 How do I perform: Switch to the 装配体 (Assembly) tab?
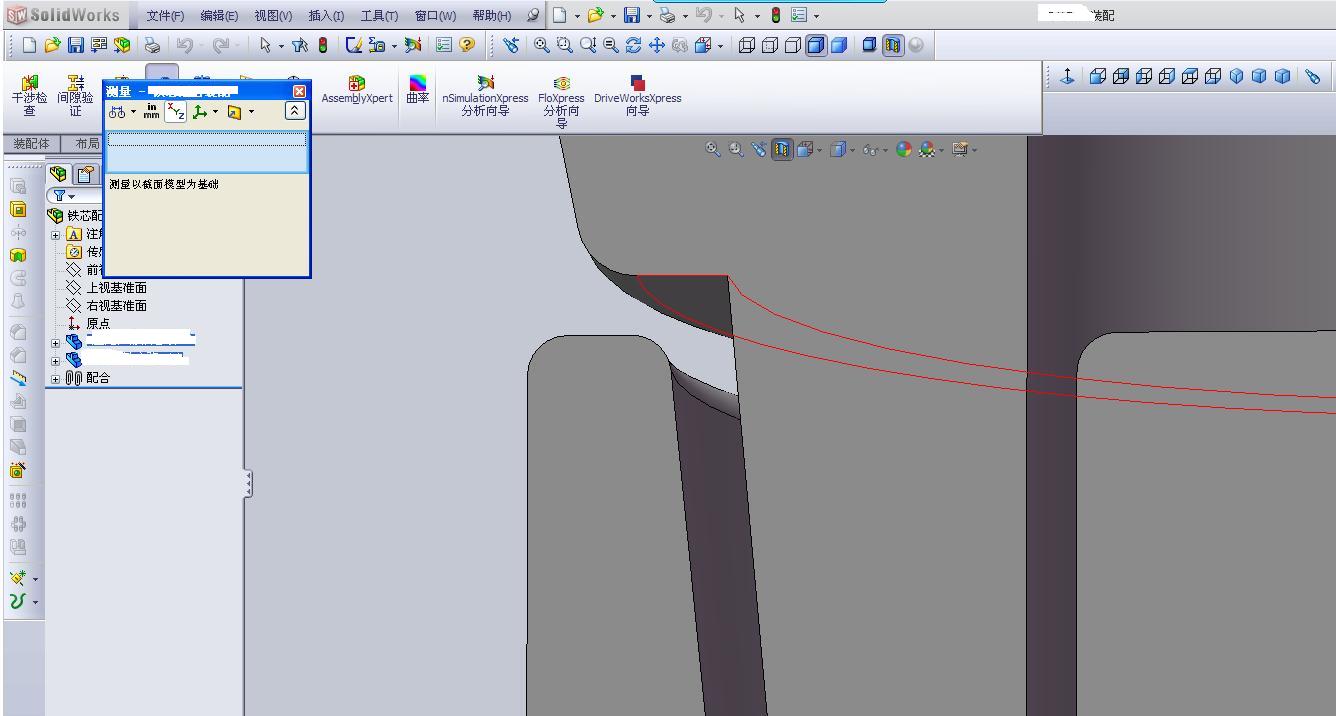point(31,144)
